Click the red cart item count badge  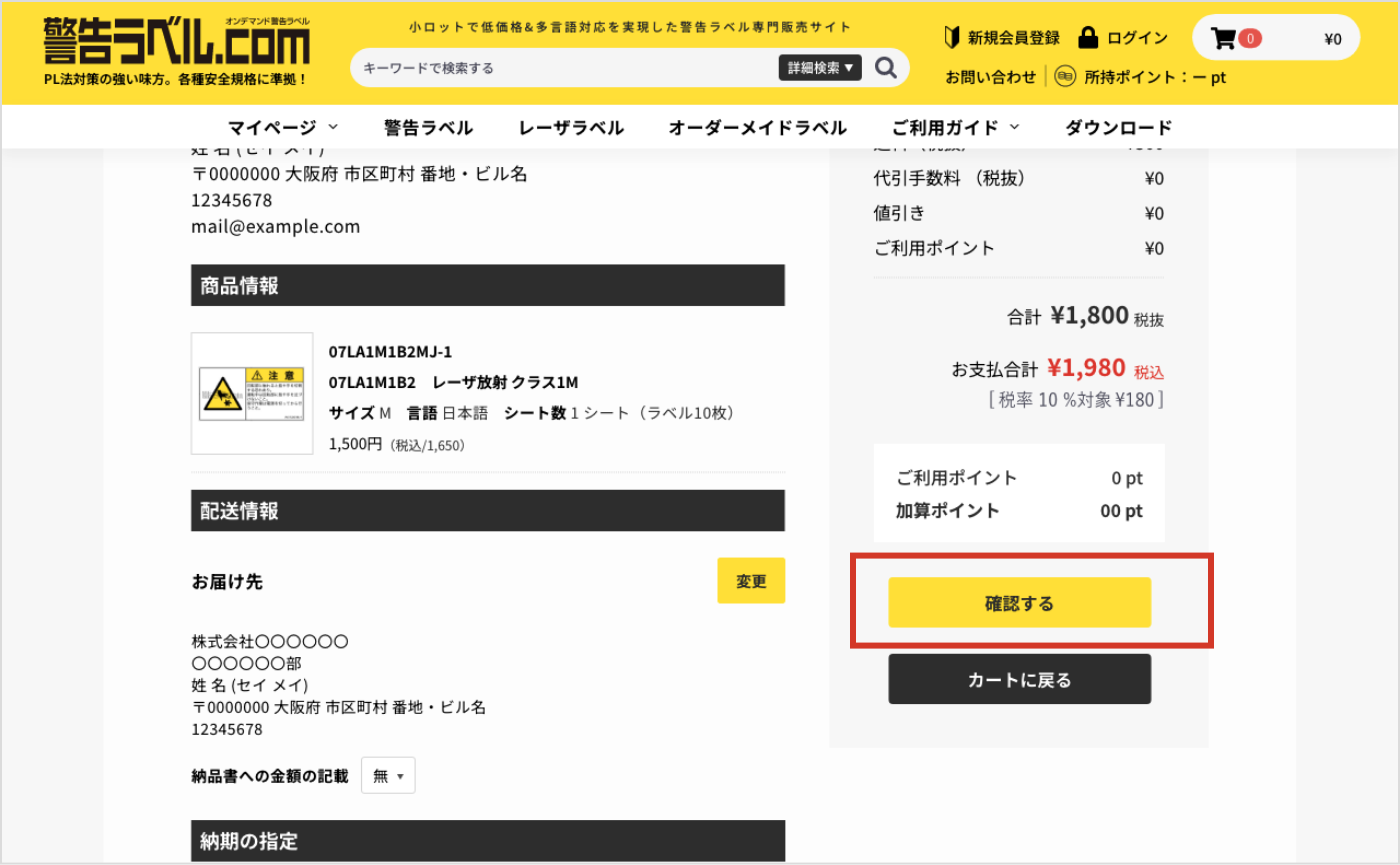tap(1249, 39)
